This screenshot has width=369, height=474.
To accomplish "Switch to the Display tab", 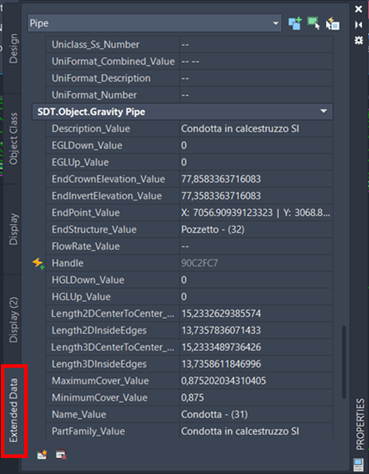I will tap(13, 229).
